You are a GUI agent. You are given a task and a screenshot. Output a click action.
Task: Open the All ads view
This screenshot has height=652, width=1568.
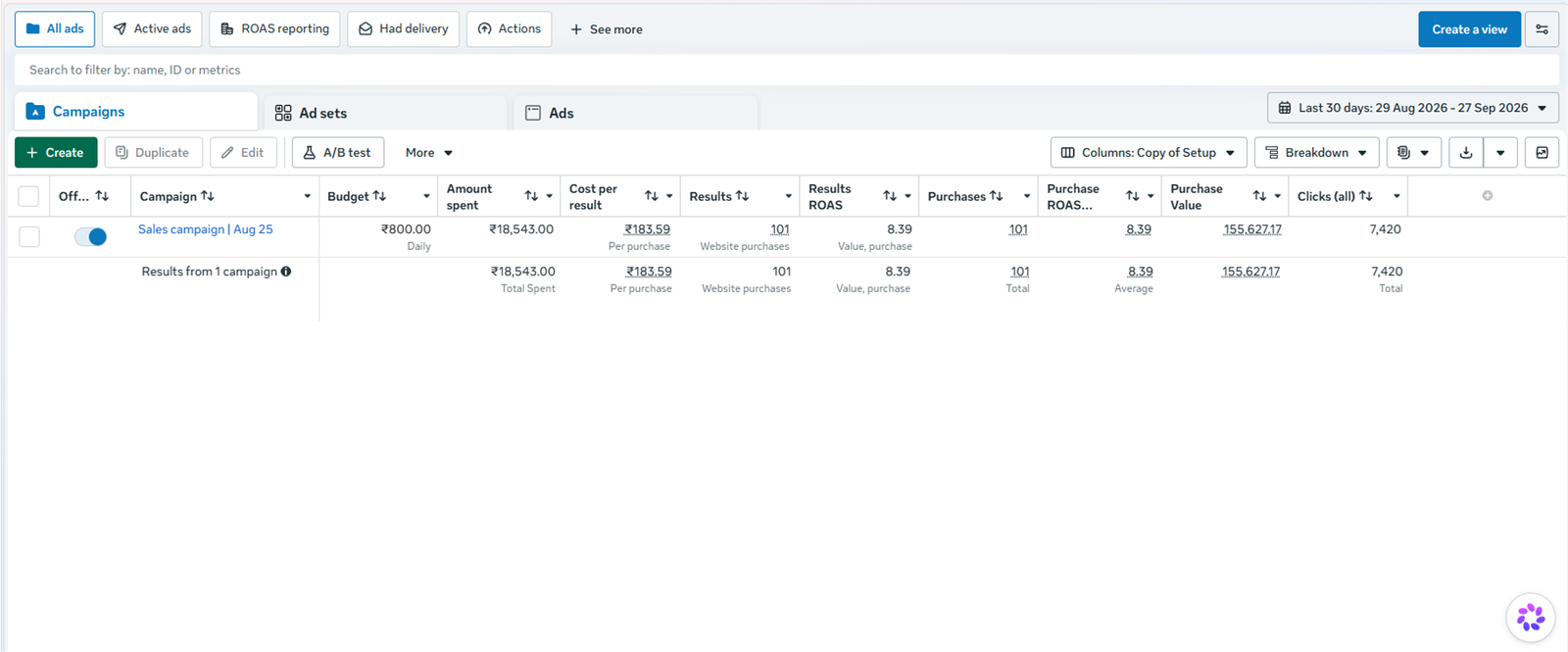pyautogui.click(x=55, y=29)
